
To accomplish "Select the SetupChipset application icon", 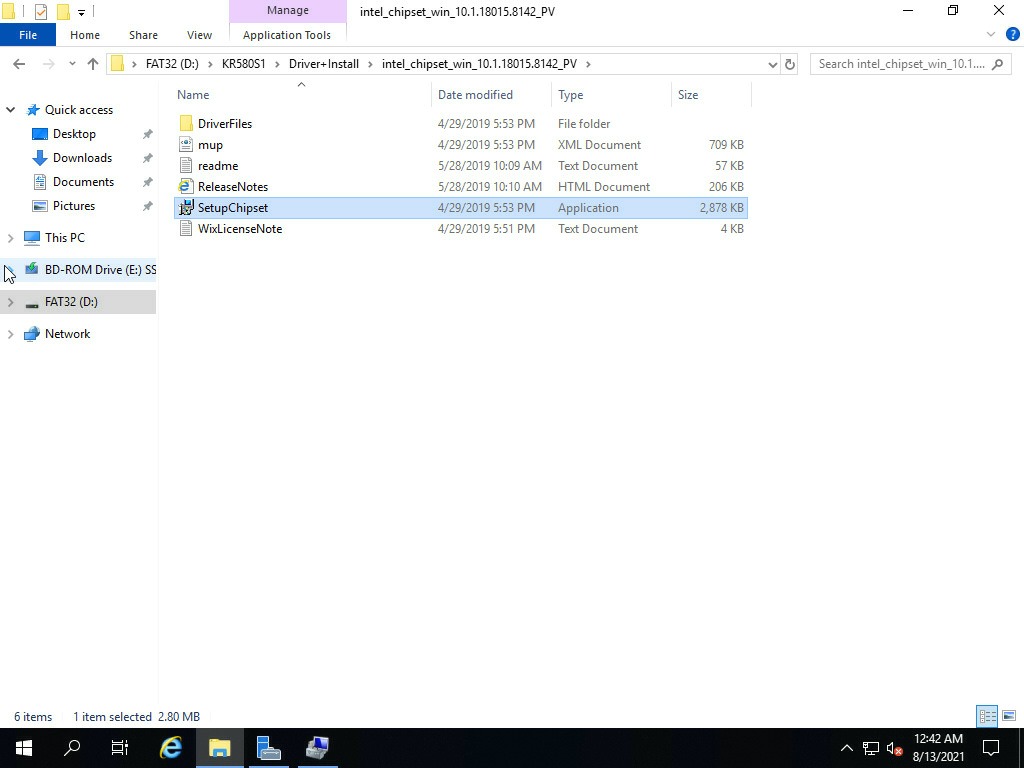I will pos(186,207).
